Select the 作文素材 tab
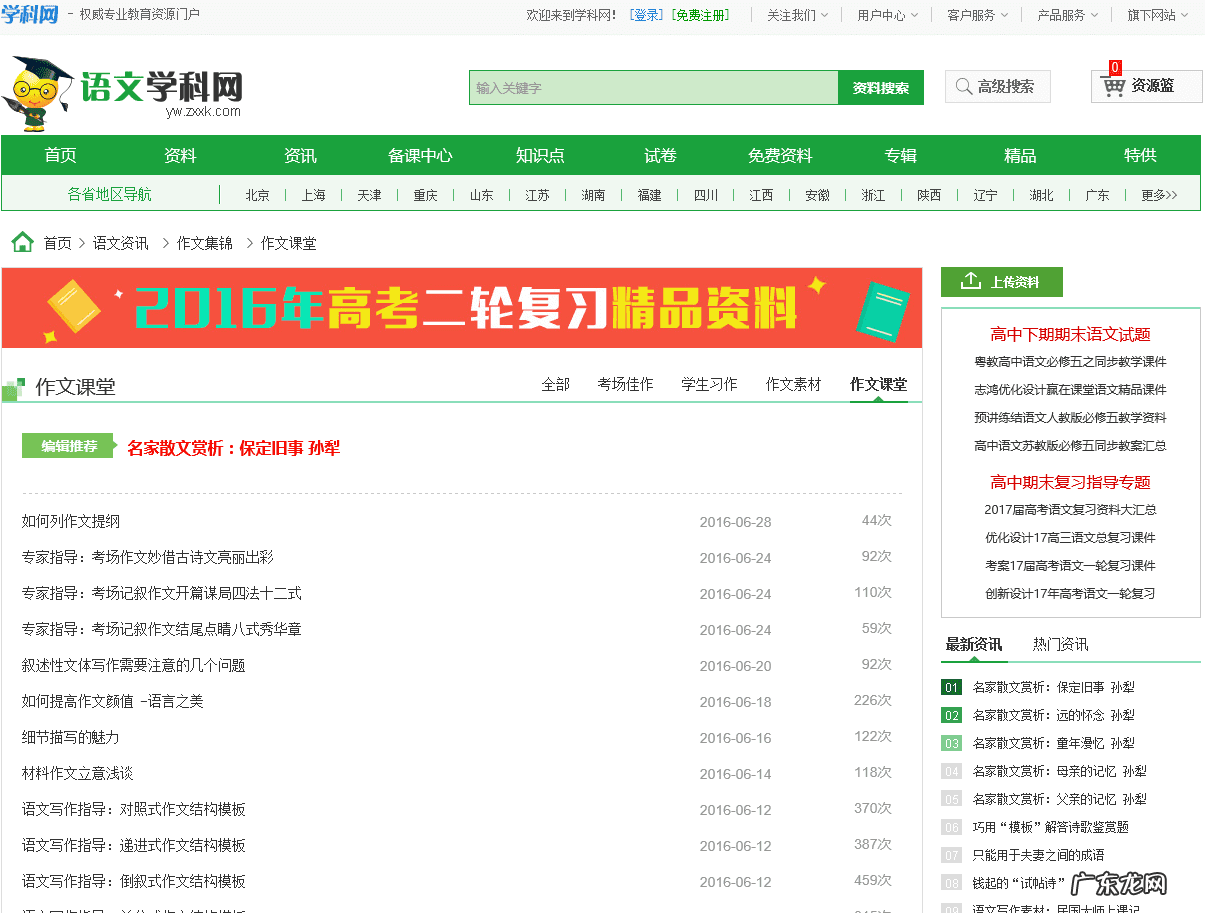 coord(793,383)
